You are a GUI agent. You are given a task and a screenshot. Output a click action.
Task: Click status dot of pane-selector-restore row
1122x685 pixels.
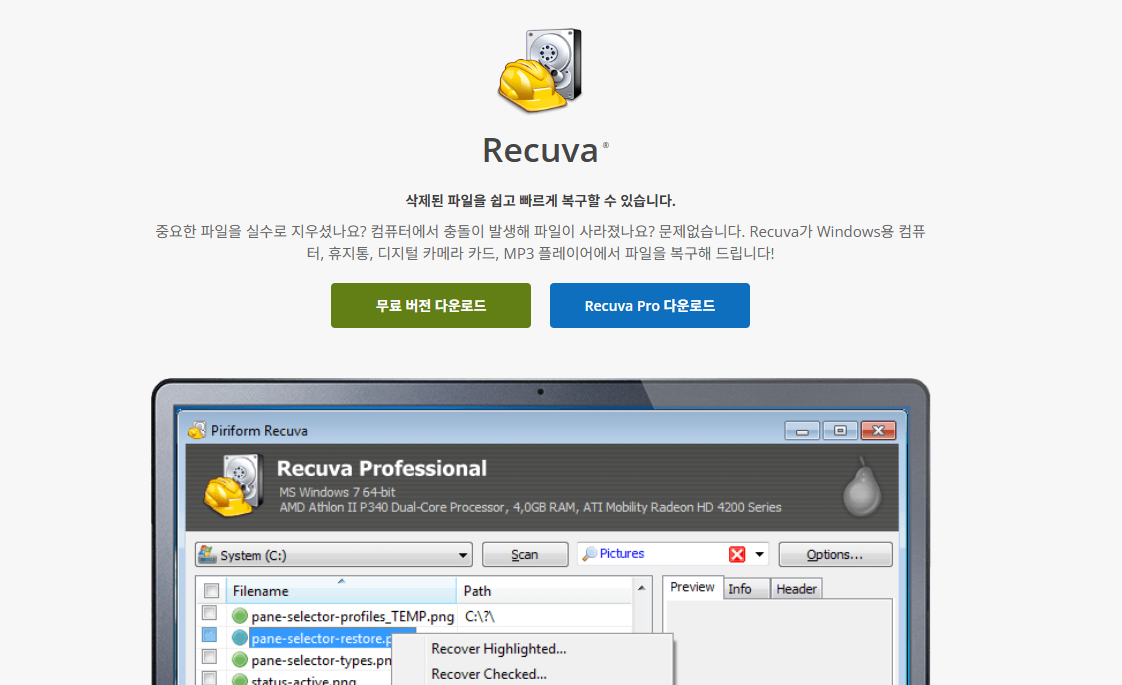click(240, 638)
